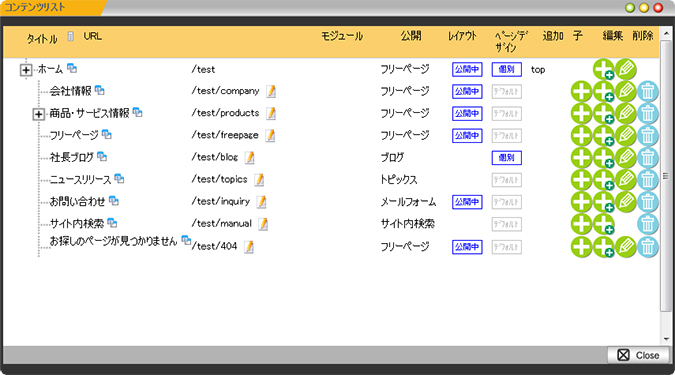Select the 社長ブログ tree item
This screenshot has width=675, height=375.
pyautogui.click(x=71, y=158)
